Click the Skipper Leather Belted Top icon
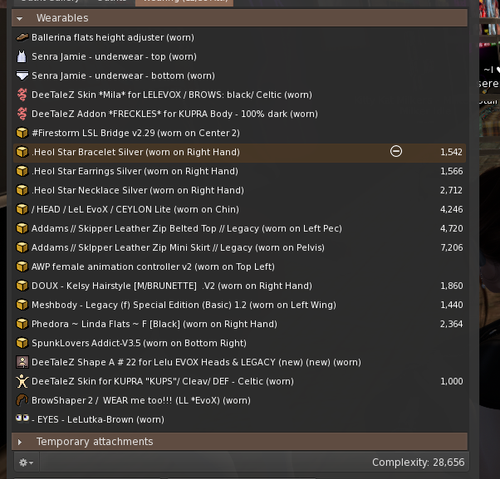This screenshot has width=500, height=479. point(22,228)
